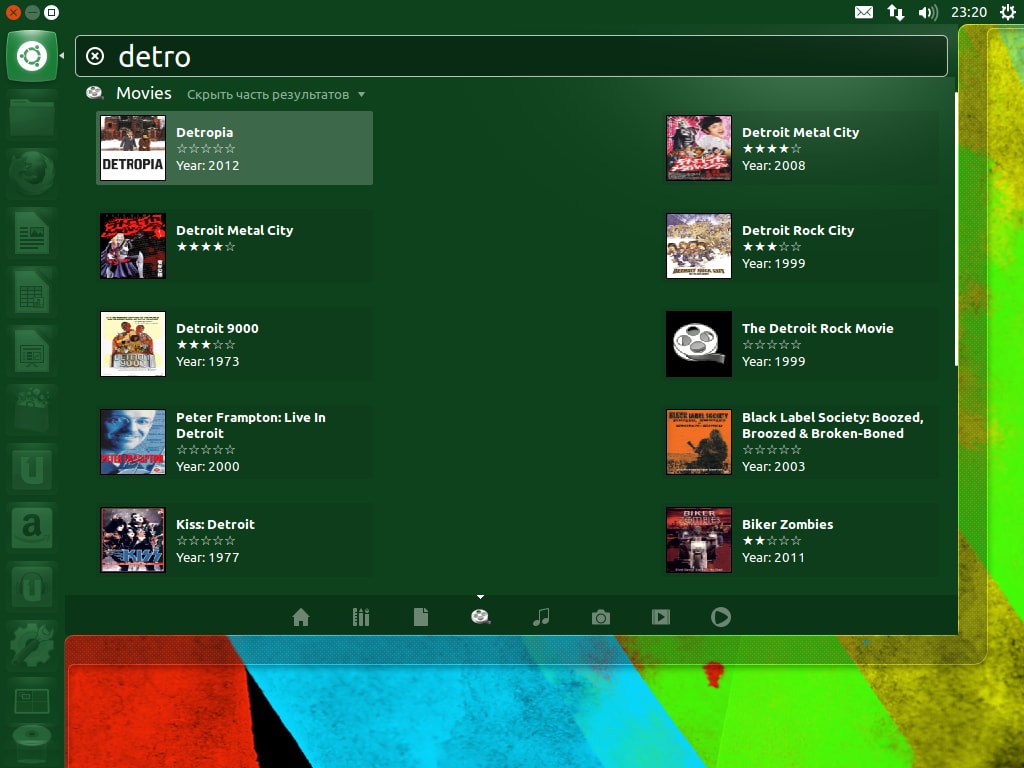Click the Detropia poster thumbnail
1024x768 pixels.
click(x=133, y=148)
